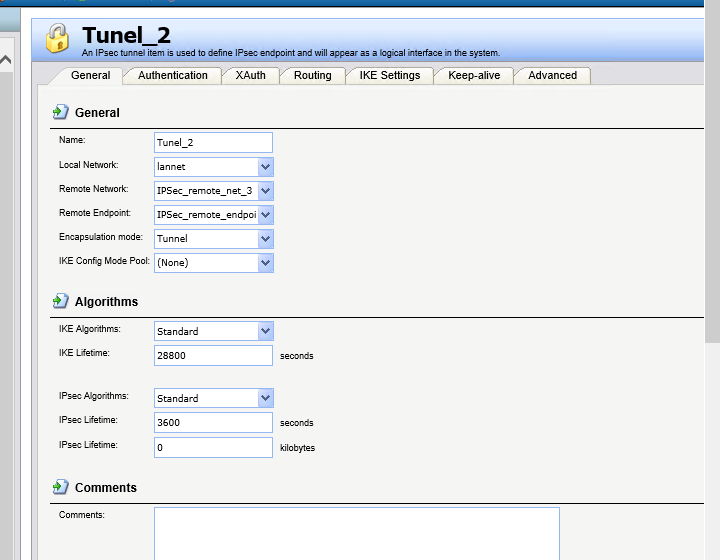This screenshot has width=720, height=560.
Task: Open the Keep-alive tab
Action: pos(474,75)
